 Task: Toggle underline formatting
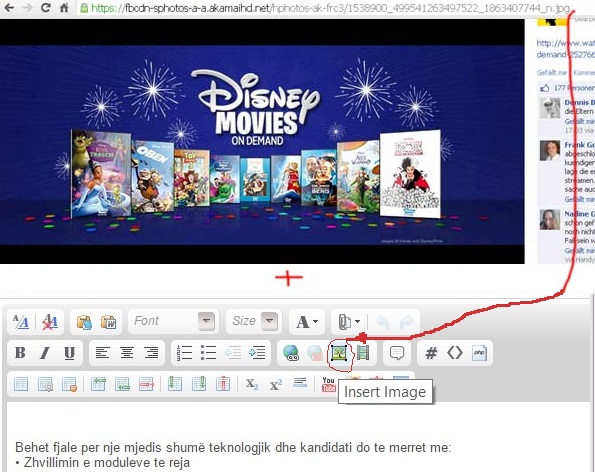click(69, 353)
